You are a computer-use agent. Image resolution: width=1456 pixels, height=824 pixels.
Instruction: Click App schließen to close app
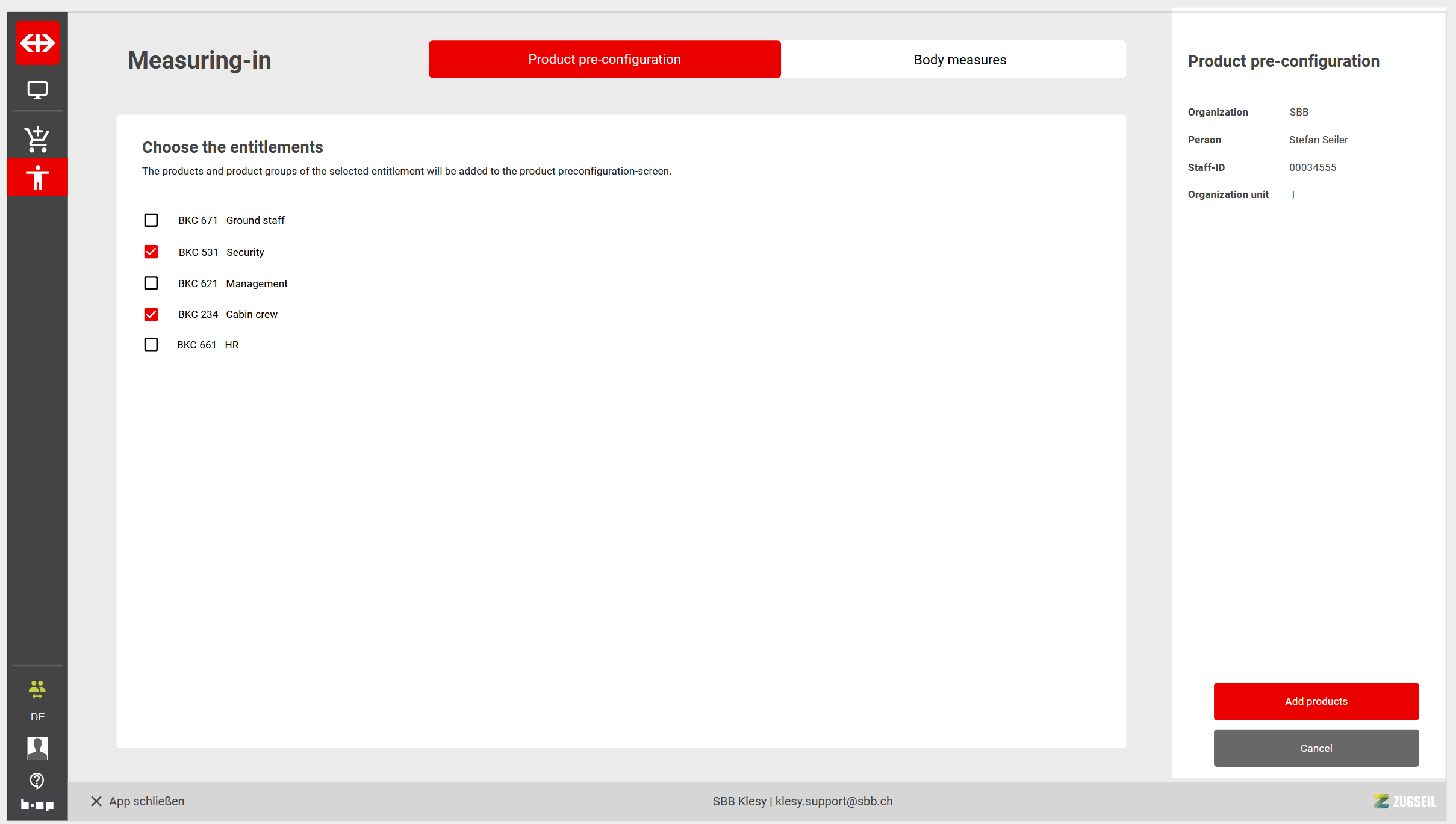[138, 801]
